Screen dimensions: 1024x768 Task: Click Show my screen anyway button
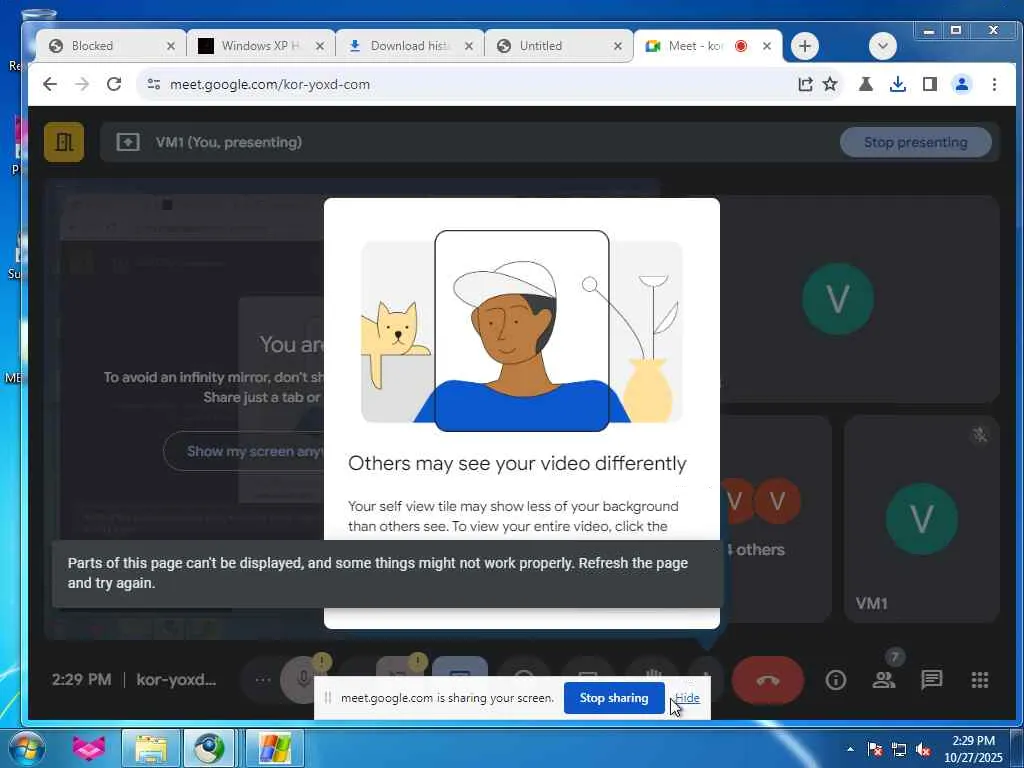(243, 451)
